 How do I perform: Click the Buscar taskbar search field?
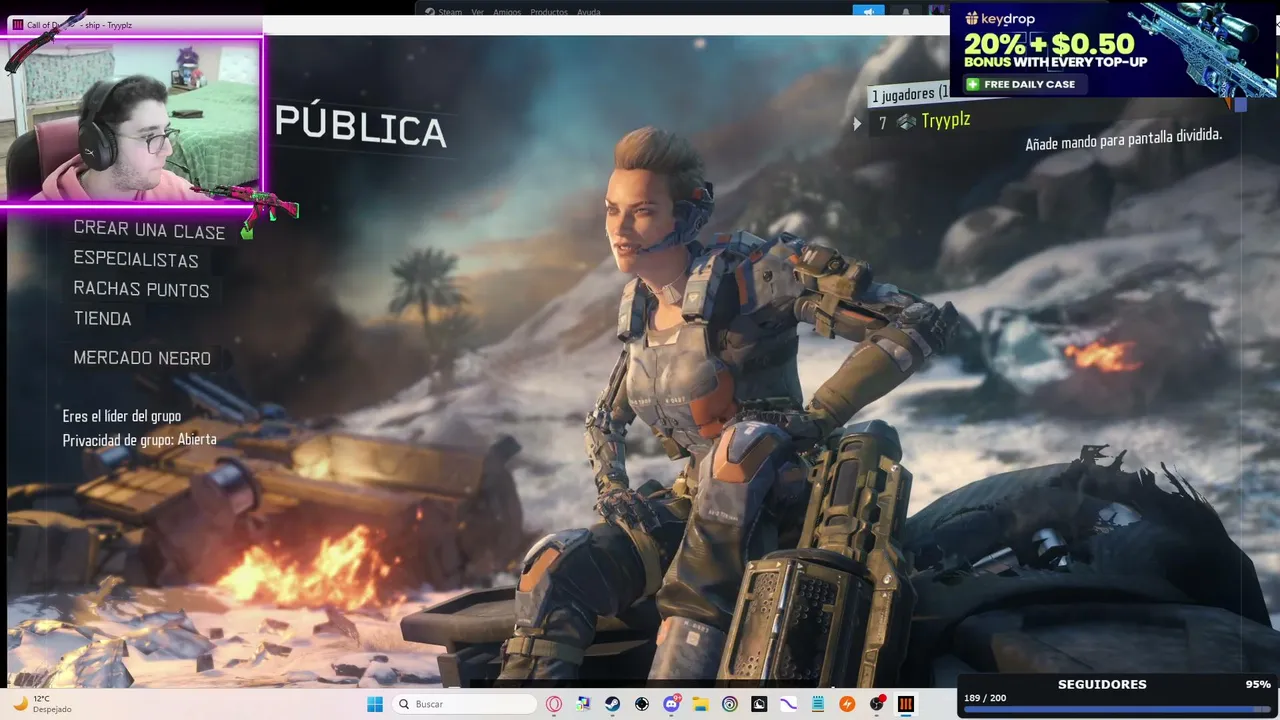(464, 704)
